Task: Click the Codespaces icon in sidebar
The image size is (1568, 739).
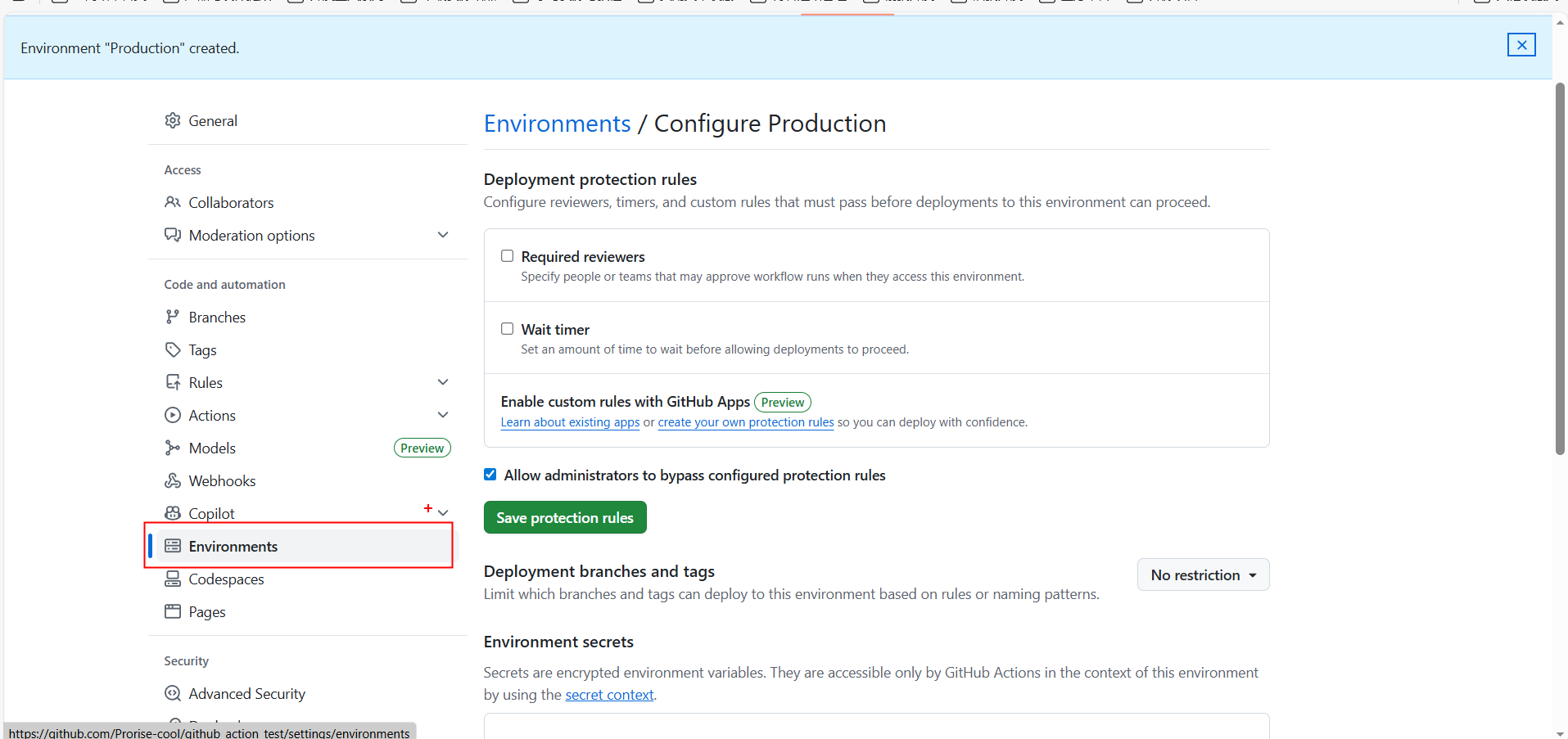Action: tap(172, 579)
